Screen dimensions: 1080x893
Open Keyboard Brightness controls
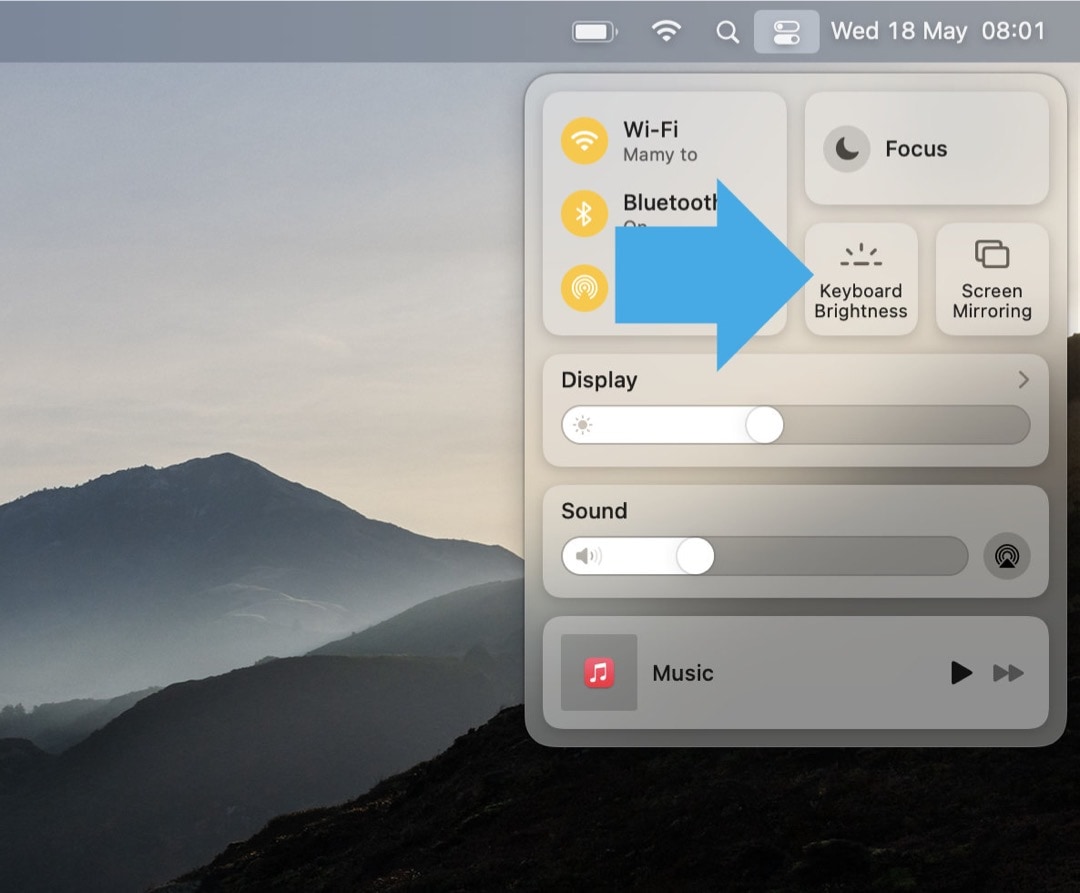click(860, 278)
